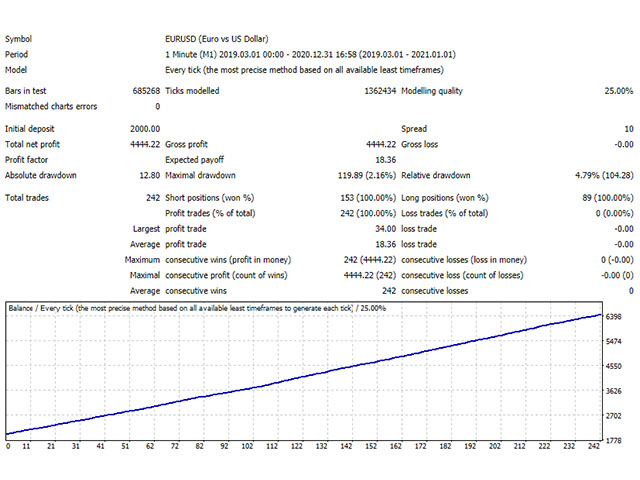Select the 4.79% (104.28) relative drawdown value
This screenshot has width=640, height=480.
[604, 176]
